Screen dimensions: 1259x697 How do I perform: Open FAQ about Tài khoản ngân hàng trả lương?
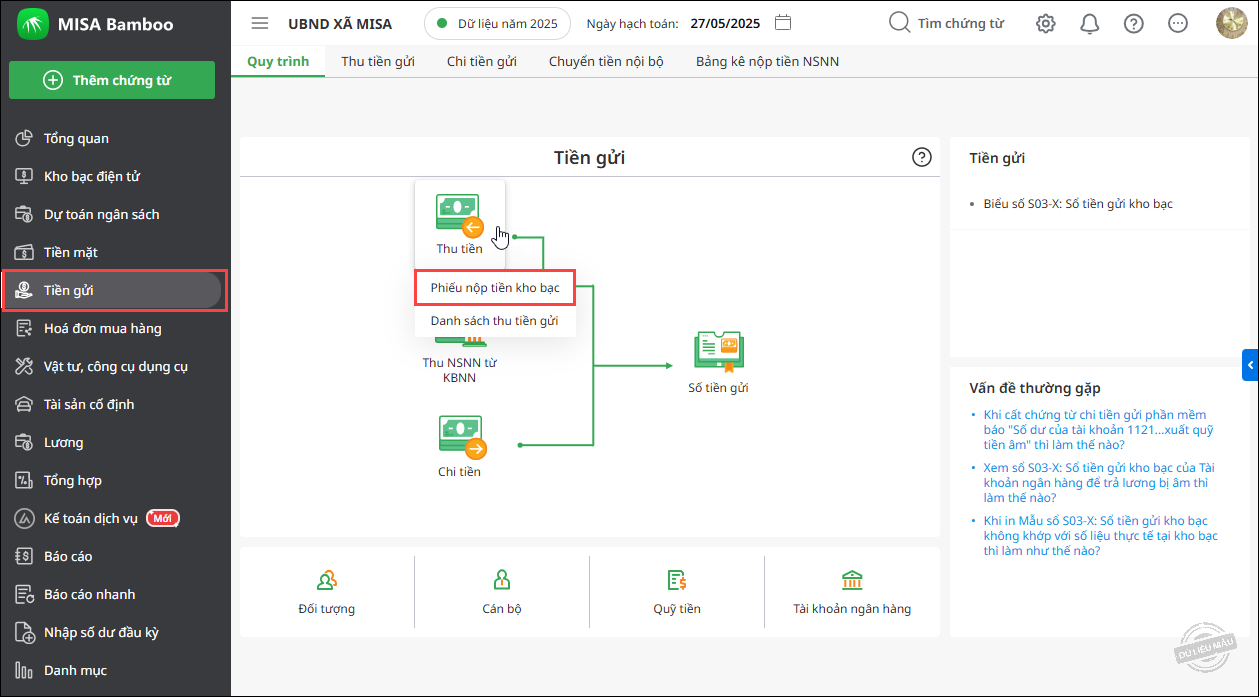[x=1098, y=483]
